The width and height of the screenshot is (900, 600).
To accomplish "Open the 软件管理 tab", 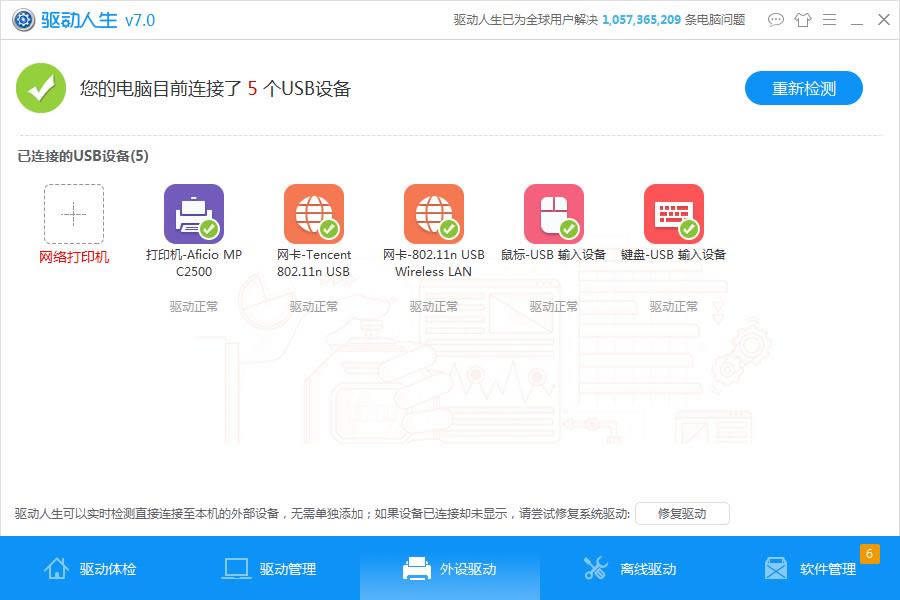I will [x=810, y=569].
